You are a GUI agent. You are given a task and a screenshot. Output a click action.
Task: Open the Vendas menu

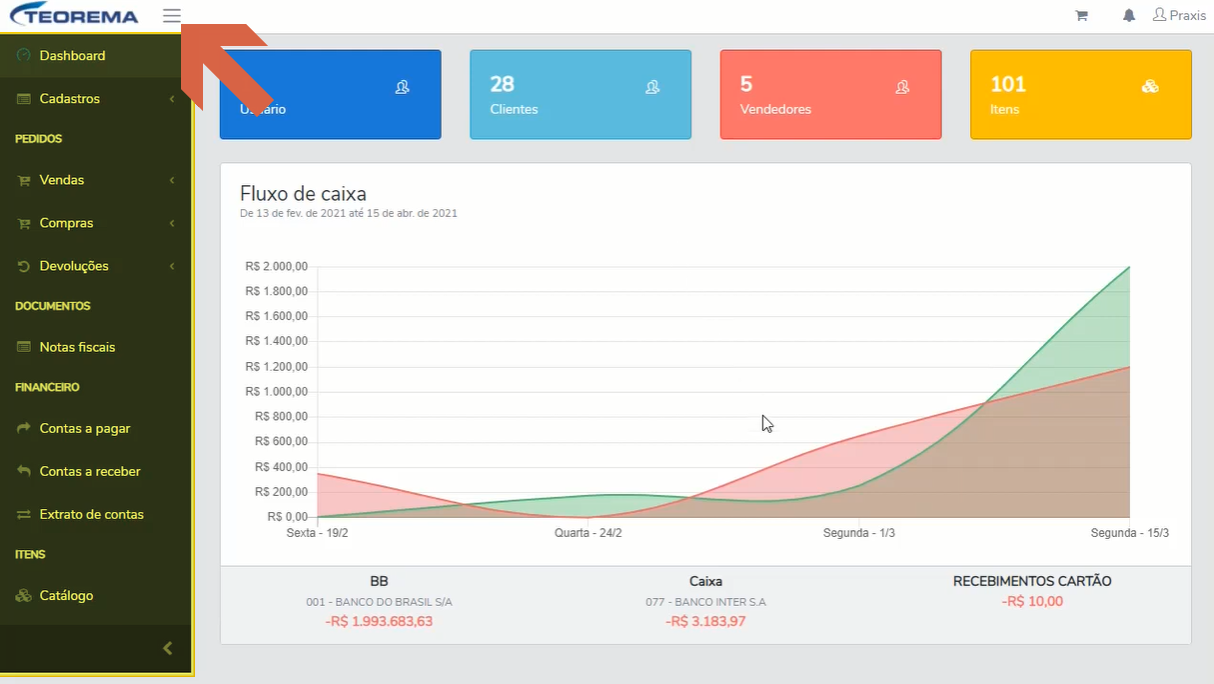pos(96,180)
